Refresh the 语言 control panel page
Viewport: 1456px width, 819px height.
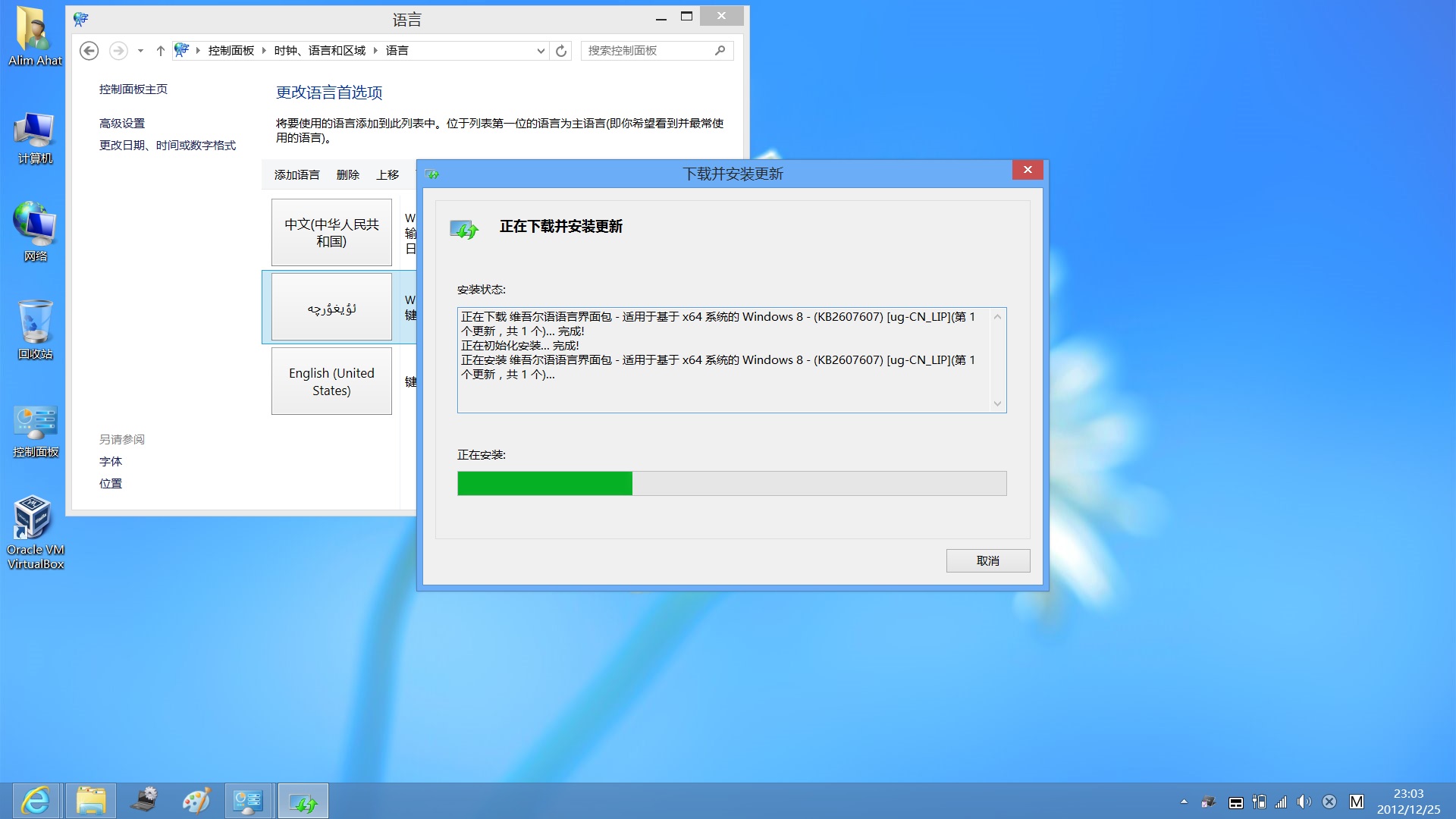(x=561, y=51)
